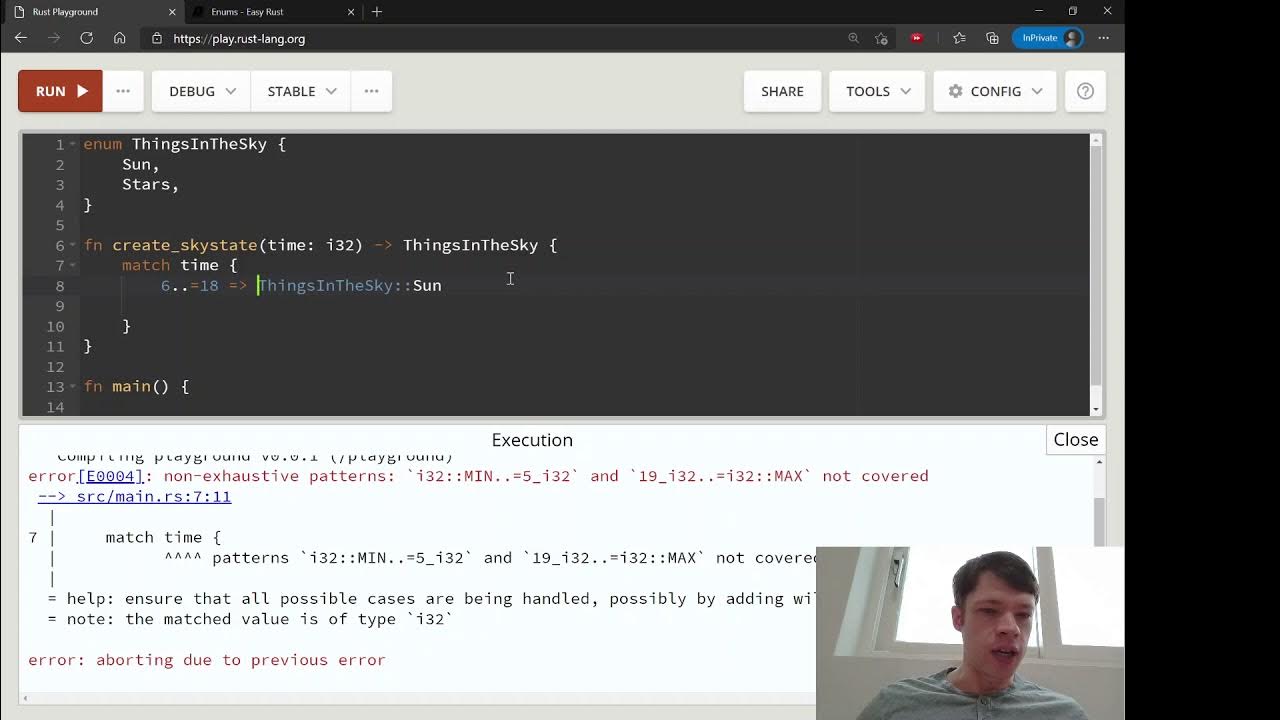Click the editor scrollbar down arrow
Screen dimensions: 1280x720
point(1096,409)
